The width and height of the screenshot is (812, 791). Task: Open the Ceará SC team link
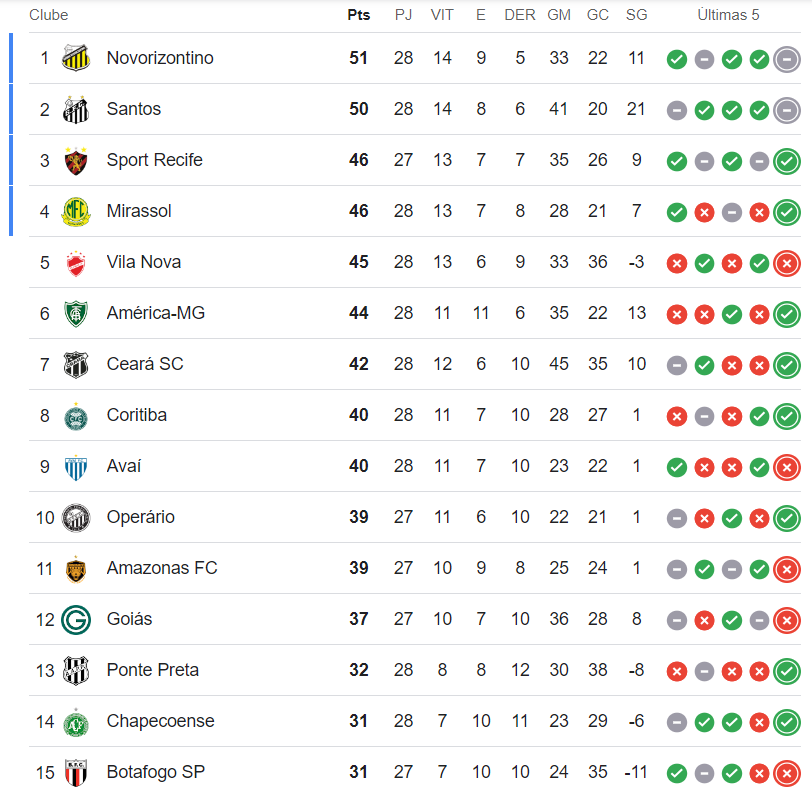(x=145, y=364)
